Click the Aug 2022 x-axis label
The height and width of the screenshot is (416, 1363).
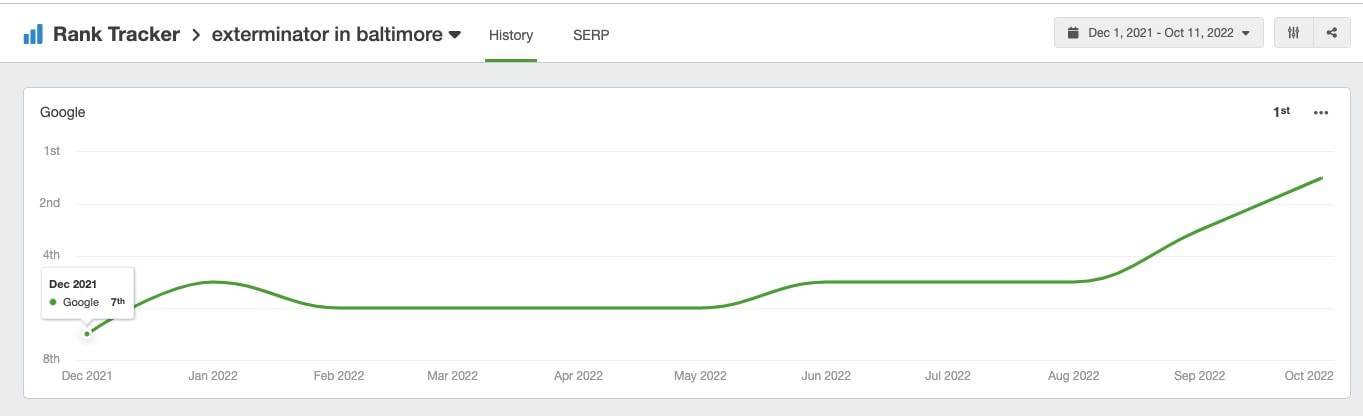coord(1073,376)
